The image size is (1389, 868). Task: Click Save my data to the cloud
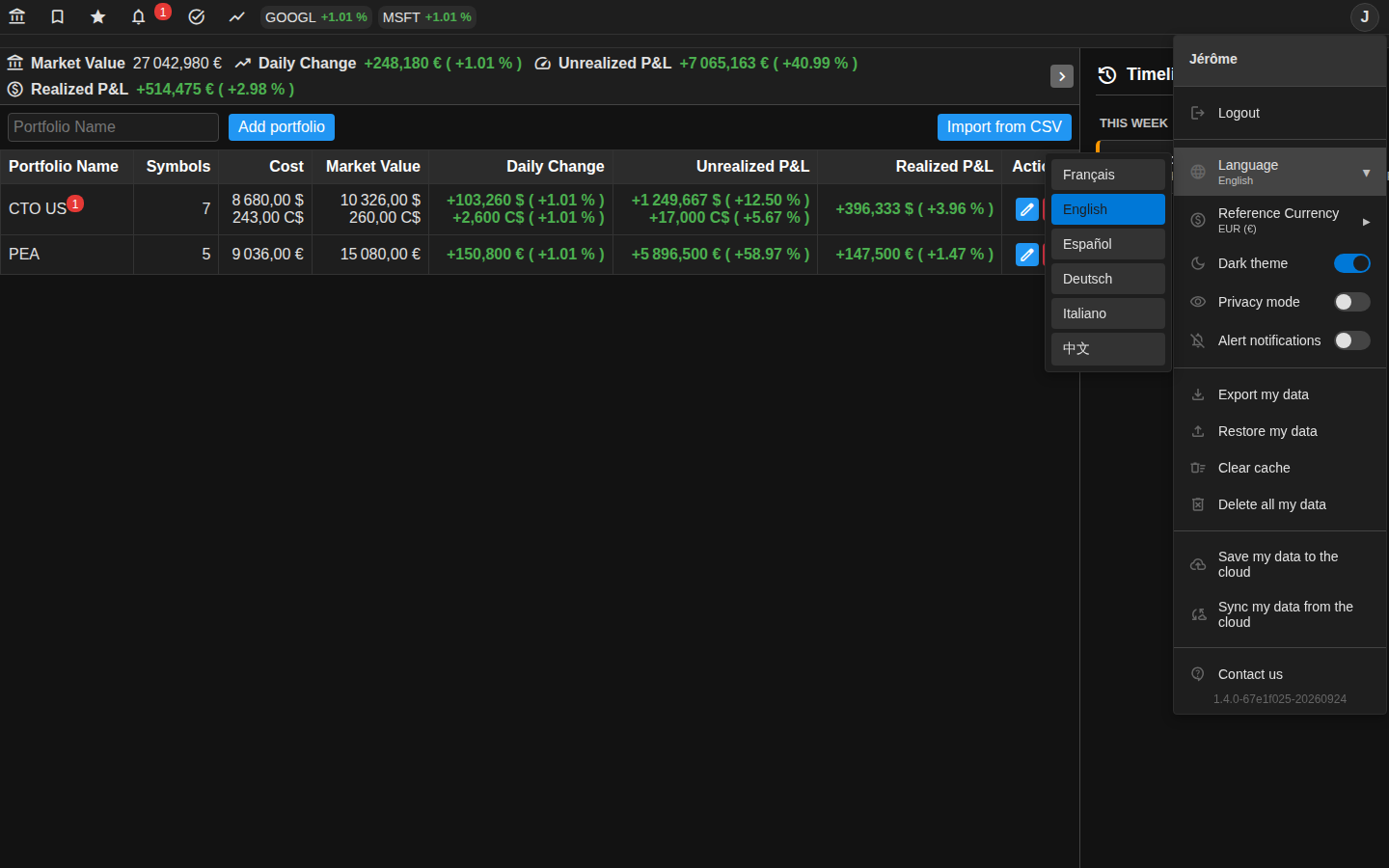coord(1280,564)
